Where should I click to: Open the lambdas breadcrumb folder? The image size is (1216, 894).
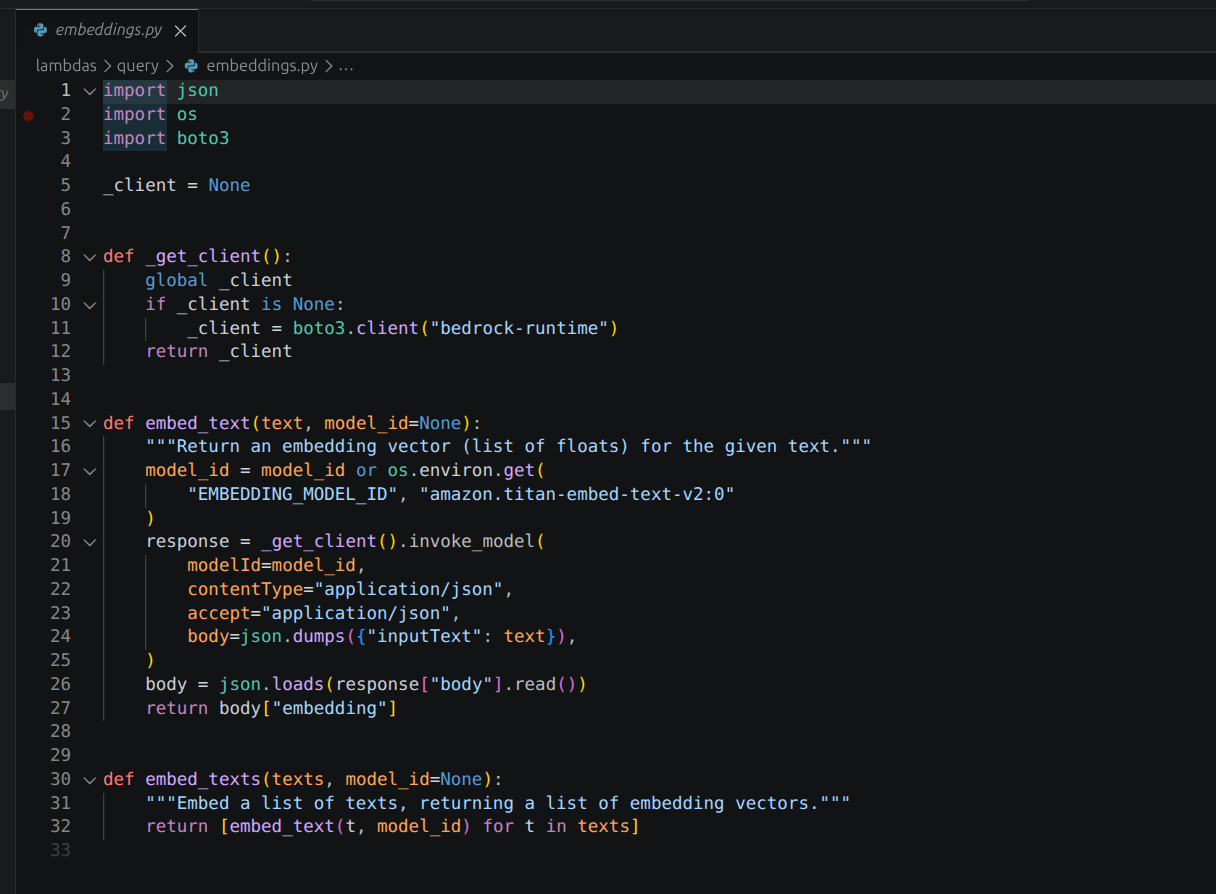pyautogui.click(x=66, y=66)
